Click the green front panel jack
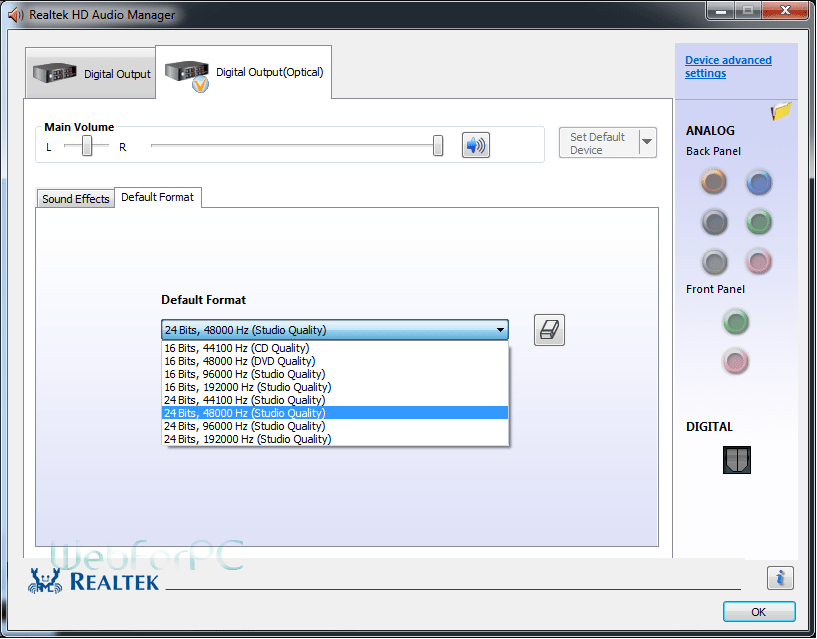 pyautogui.click(x=736, y=322)
